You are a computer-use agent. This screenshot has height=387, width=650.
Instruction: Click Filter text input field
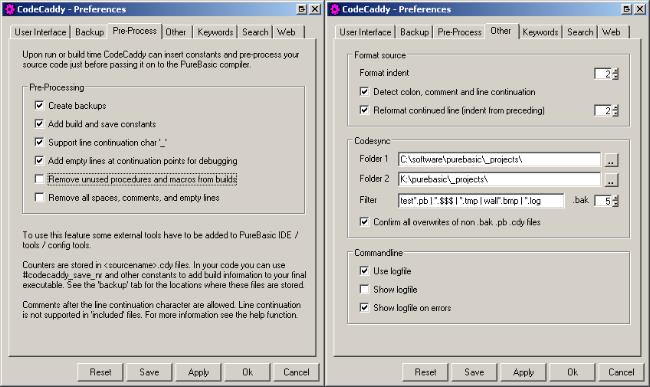(x=481, y=201)
